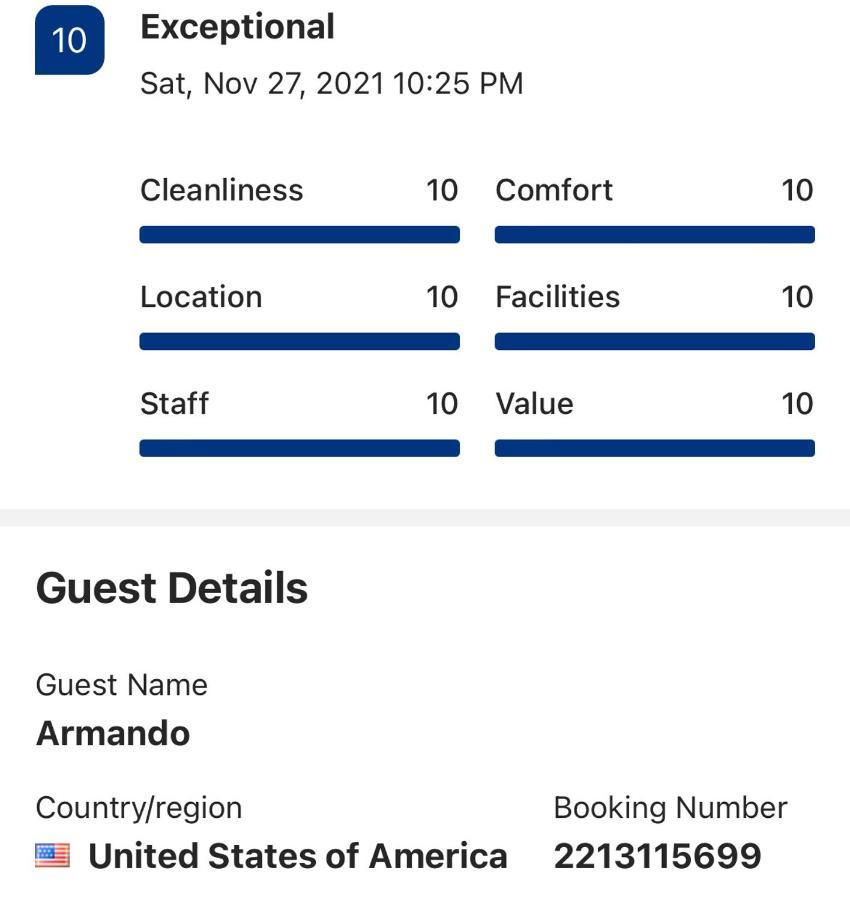Screen dimensions: 850x900
Task: Click the review date Sat, Nov 27, 2021
Action: point(262,84)
